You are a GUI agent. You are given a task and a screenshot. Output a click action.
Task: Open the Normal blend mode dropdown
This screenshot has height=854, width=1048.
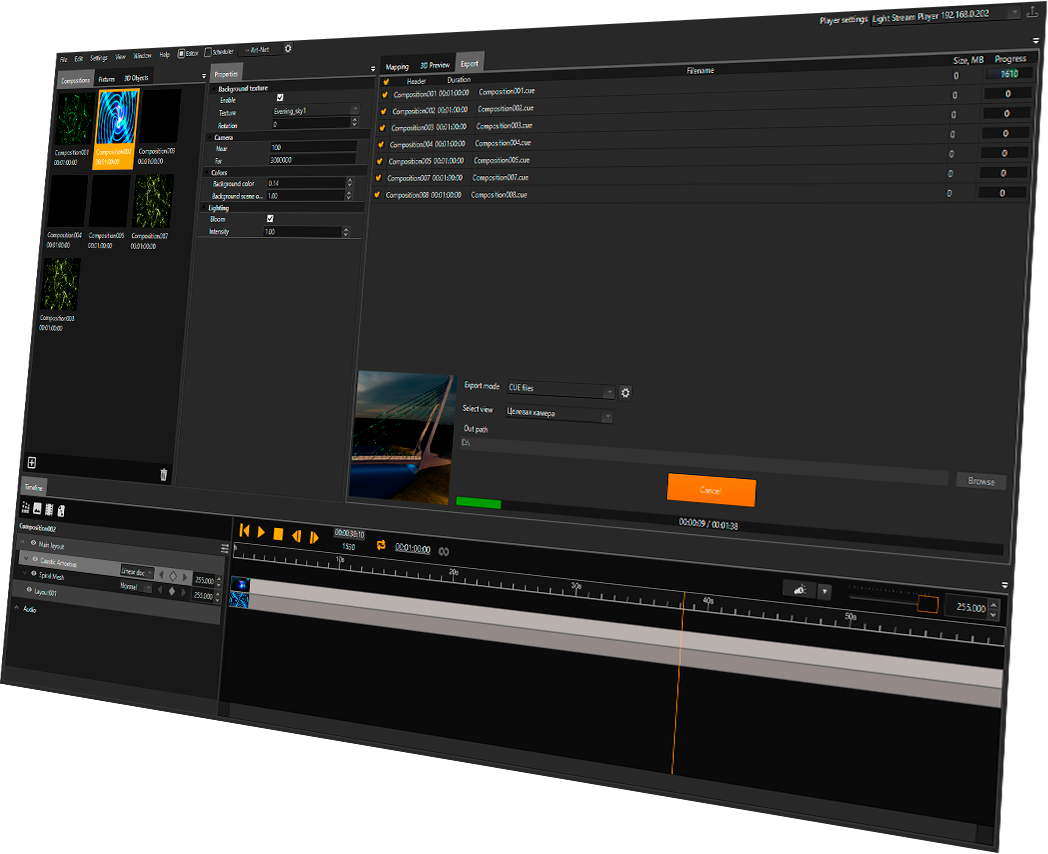pyautogui.click(x=136, y=587)
